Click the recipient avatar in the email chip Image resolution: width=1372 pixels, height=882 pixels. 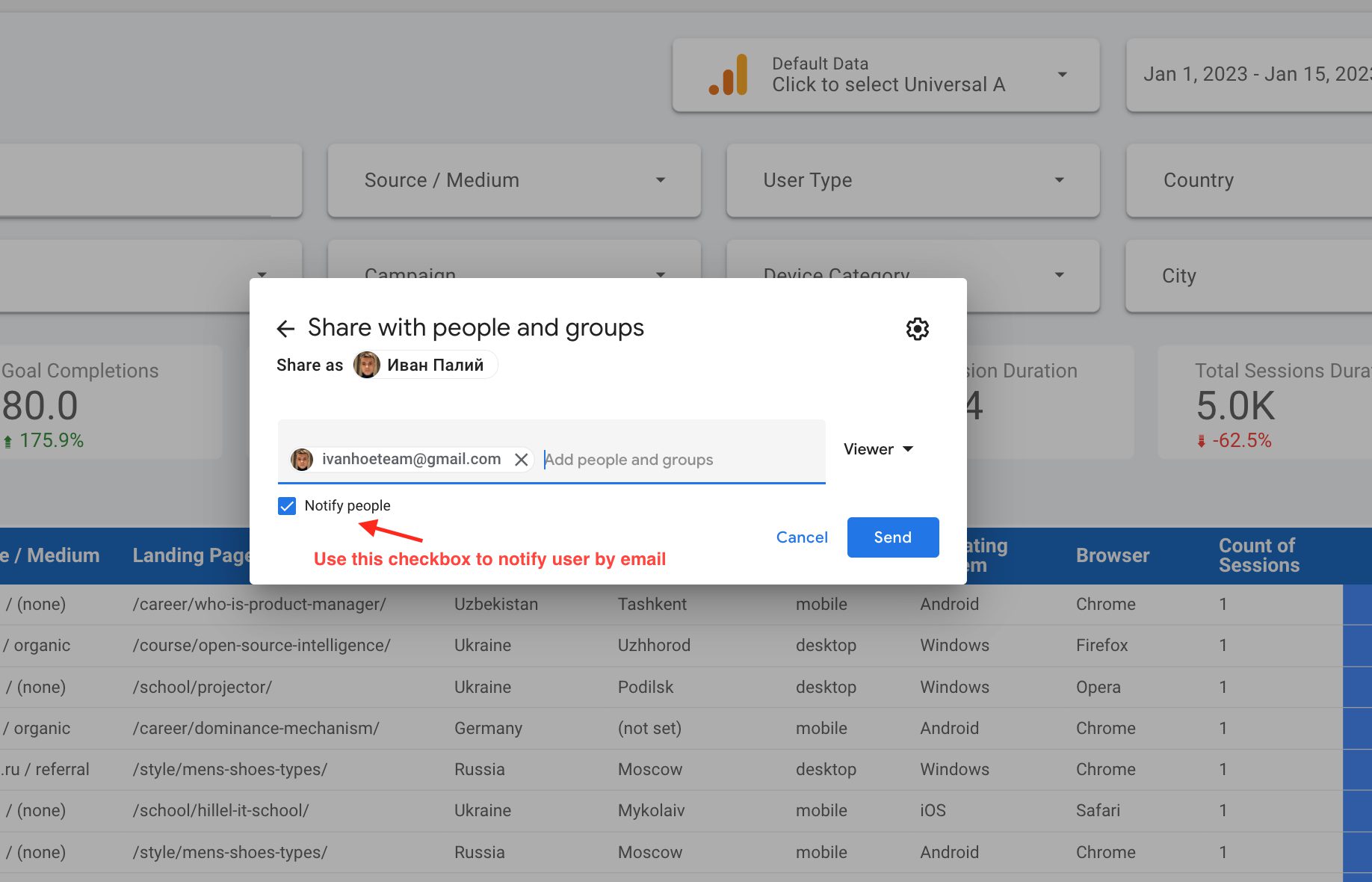302,460
